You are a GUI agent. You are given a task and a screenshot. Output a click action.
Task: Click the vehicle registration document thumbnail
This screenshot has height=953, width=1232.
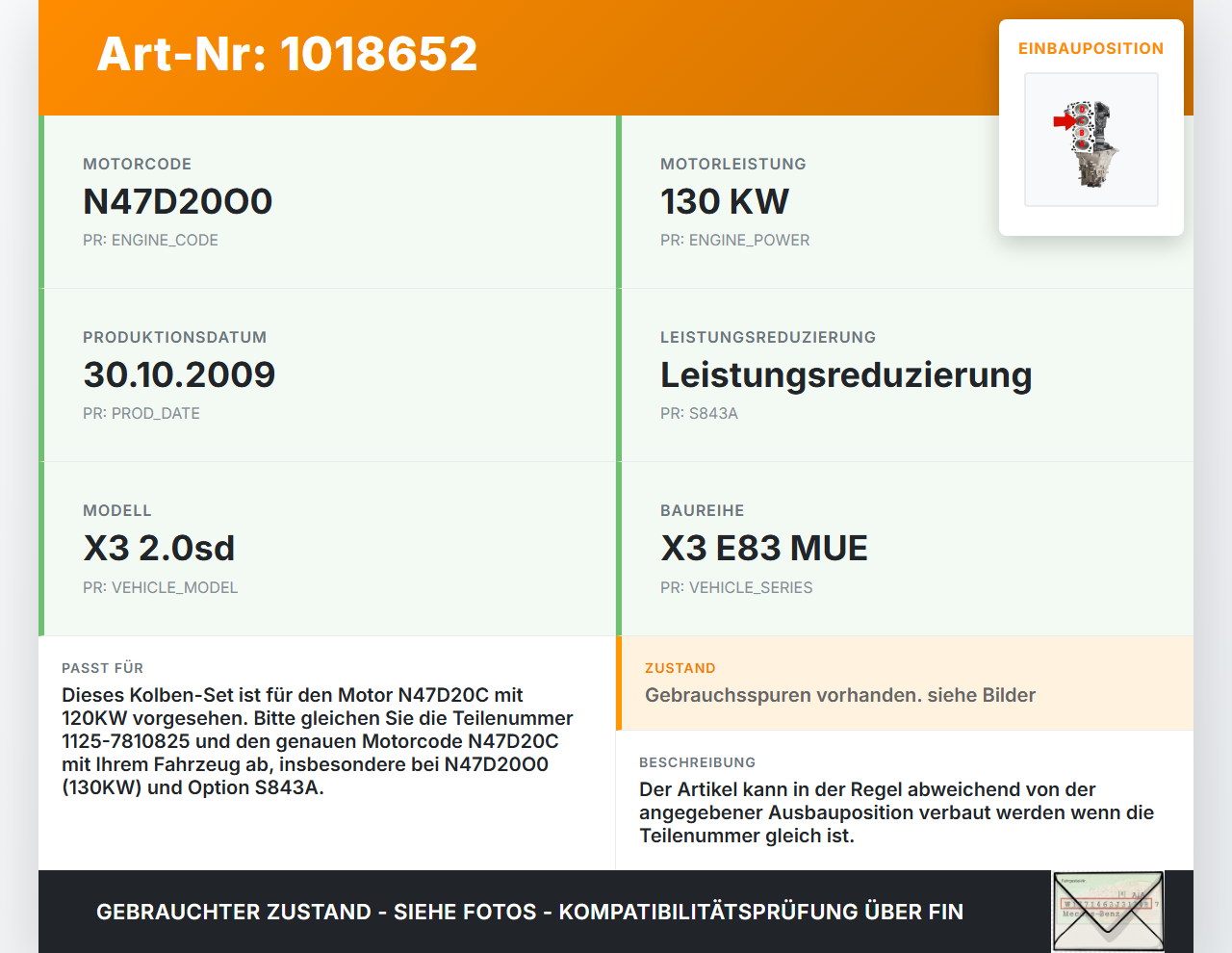1108,912
